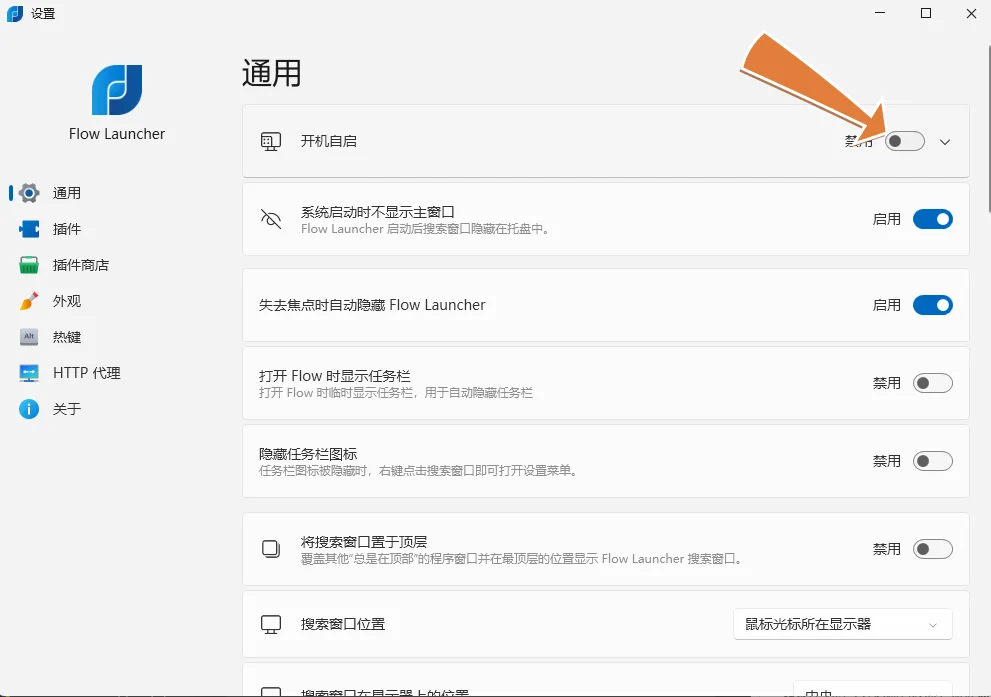Turn off 失去焦点时自动隐藏 Flow Launcher toggle
Image resolution: width=991 pixels, height=697 pixels.
click(933, 305)
